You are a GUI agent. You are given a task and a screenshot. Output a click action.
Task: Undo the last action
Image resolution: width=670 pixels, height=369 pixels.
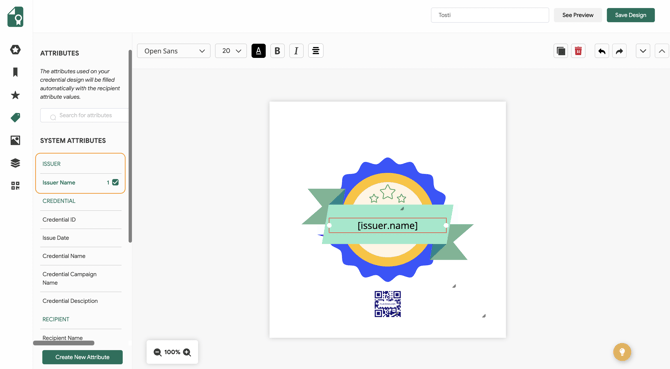point(602,51)
